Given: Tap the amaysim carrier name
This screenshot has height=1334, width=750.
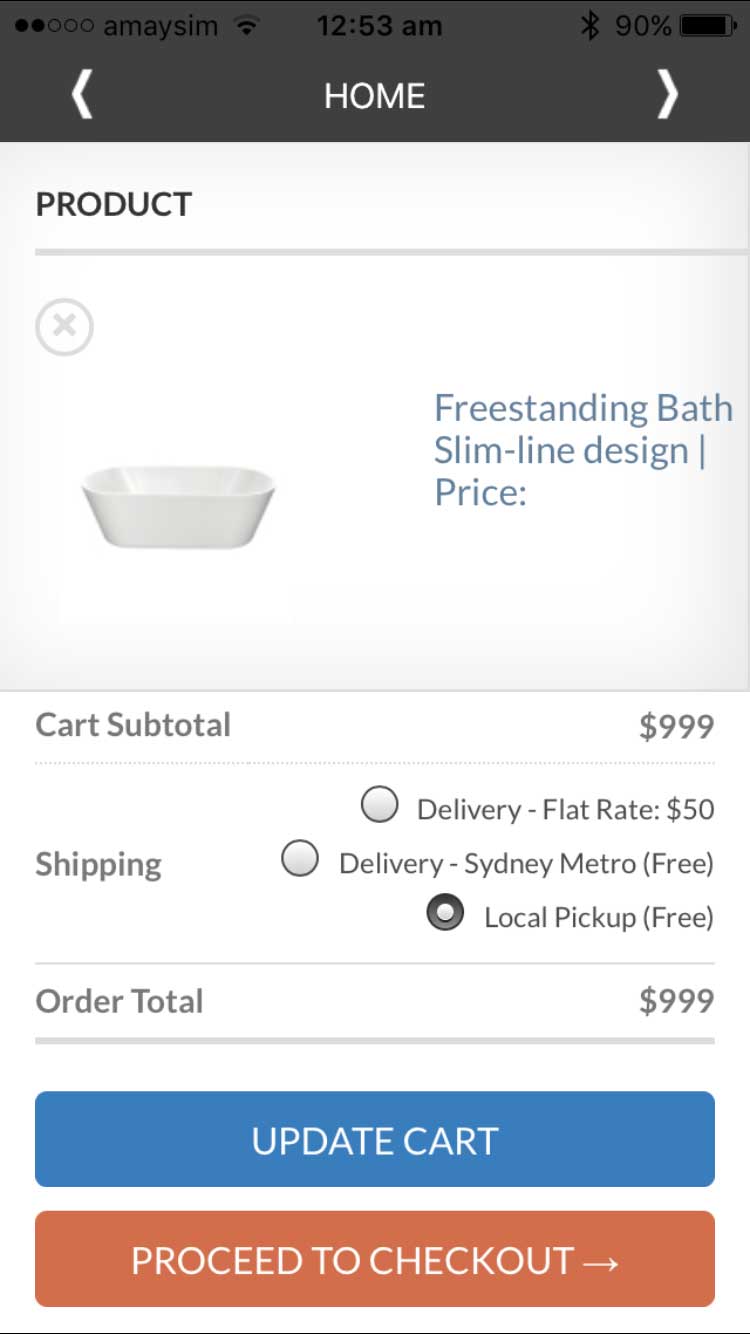Looking at the screenshot, I should coord(160,26).
